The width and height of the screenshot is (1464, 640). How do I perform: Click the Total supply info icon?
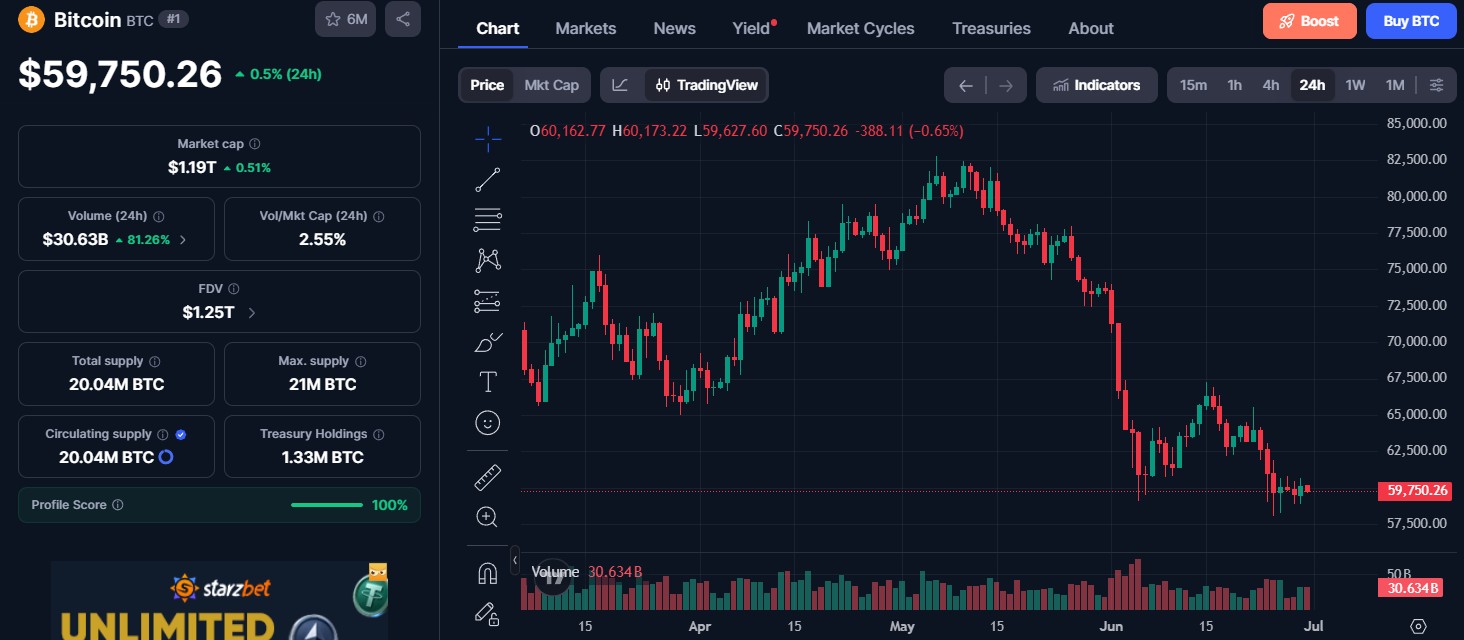pyautogui.click(x=155, y=361)
